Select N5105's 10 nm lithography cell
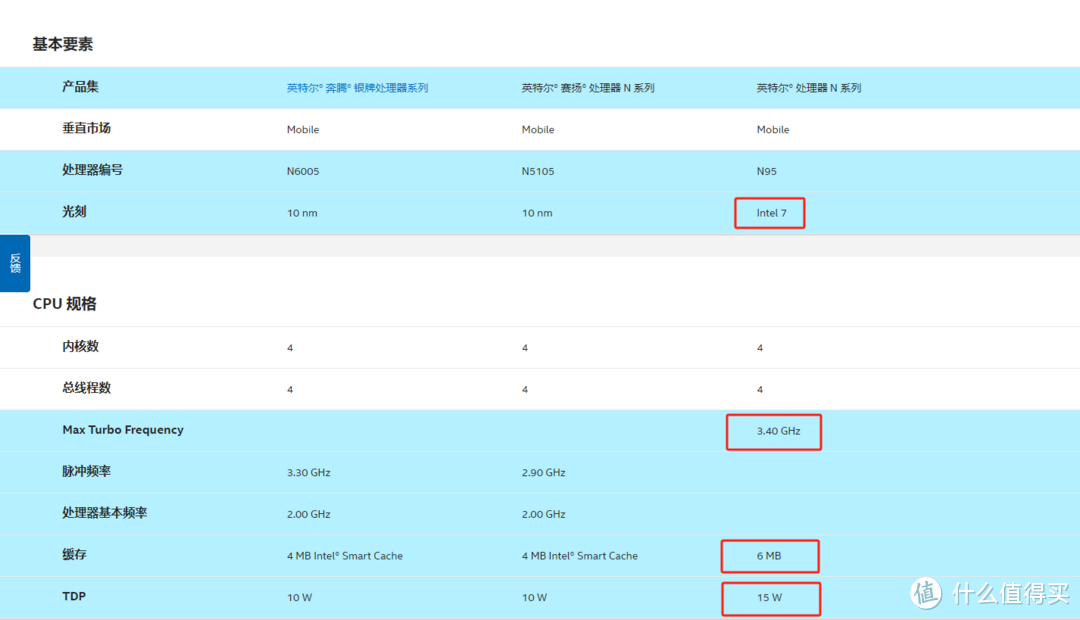Image resolution: width=1080 pixels, height=620 pixels. point(537,214)
